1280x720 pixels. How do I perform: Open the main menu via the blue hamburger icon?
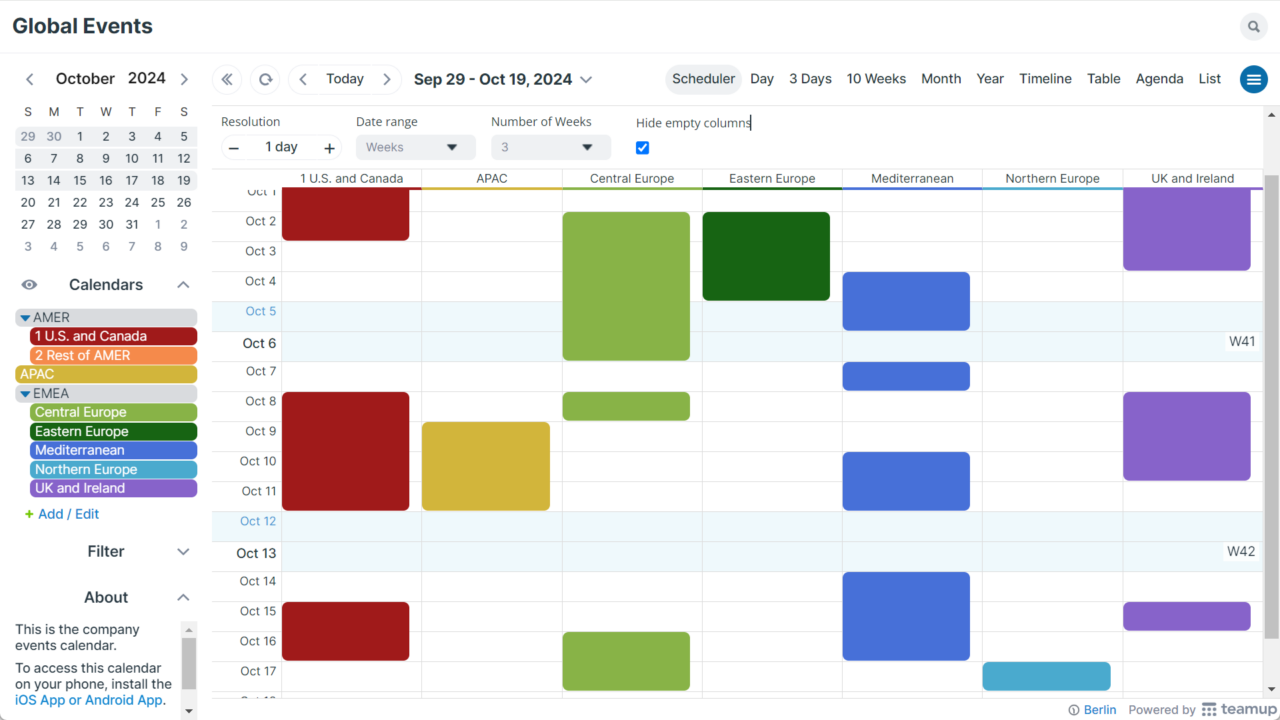1253,79
